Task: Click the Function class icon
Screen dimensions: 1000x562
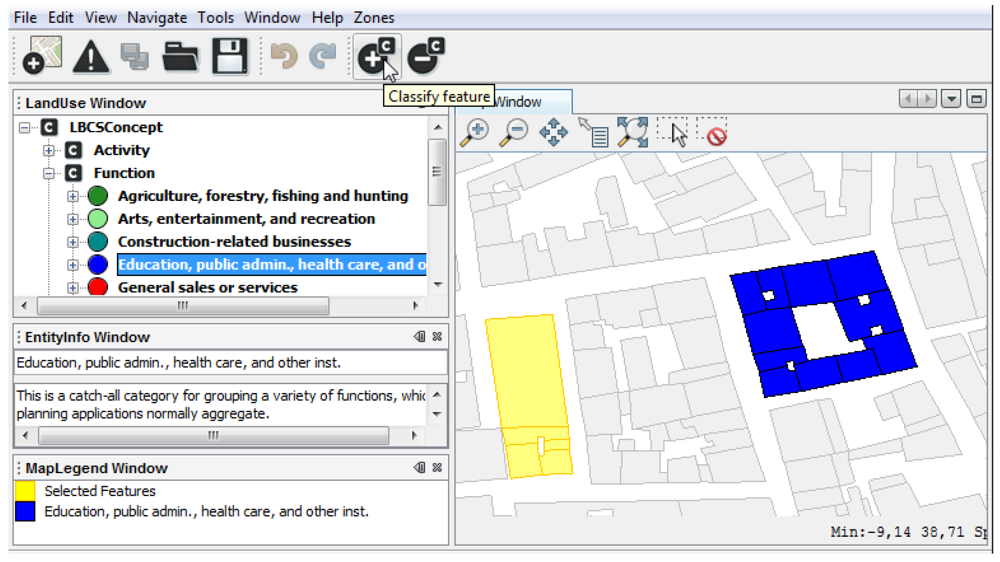Action: pyautogui.click(x=73, y=173)
